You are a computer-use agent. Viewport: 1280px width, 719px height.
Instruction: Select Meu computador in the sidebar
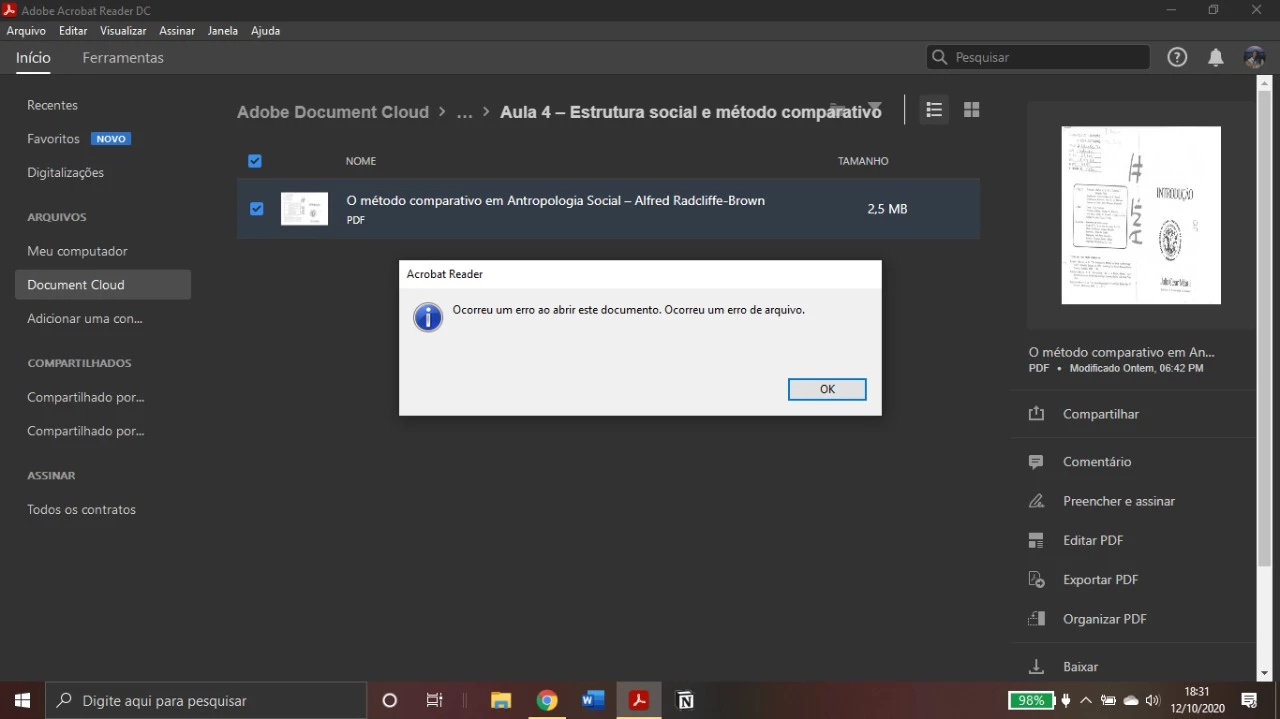(77, 251)
